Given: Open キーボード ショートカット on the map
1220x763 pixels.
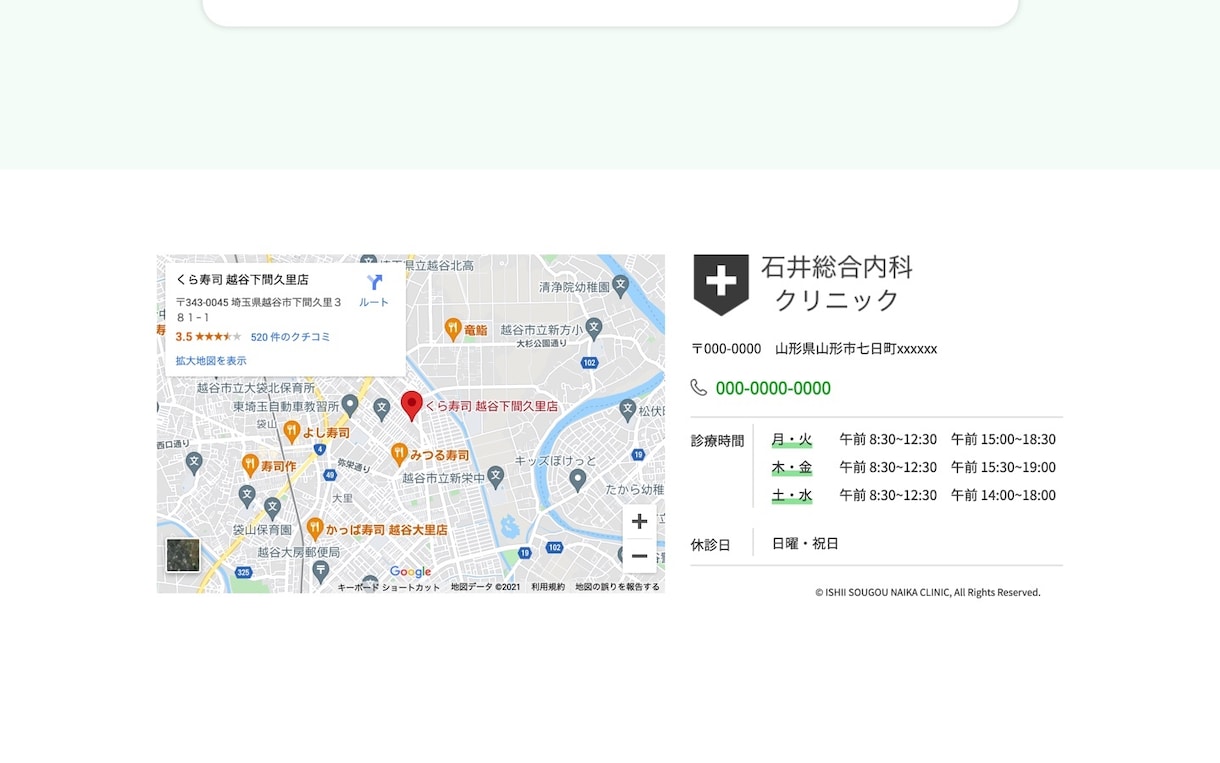Looking at the screenshot, I should tap(389, 587).
